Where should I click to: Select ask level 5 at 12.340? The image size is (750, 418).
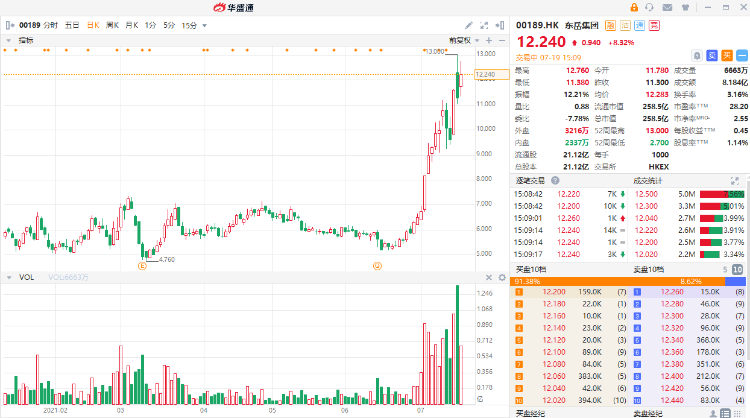click(688, 340)
